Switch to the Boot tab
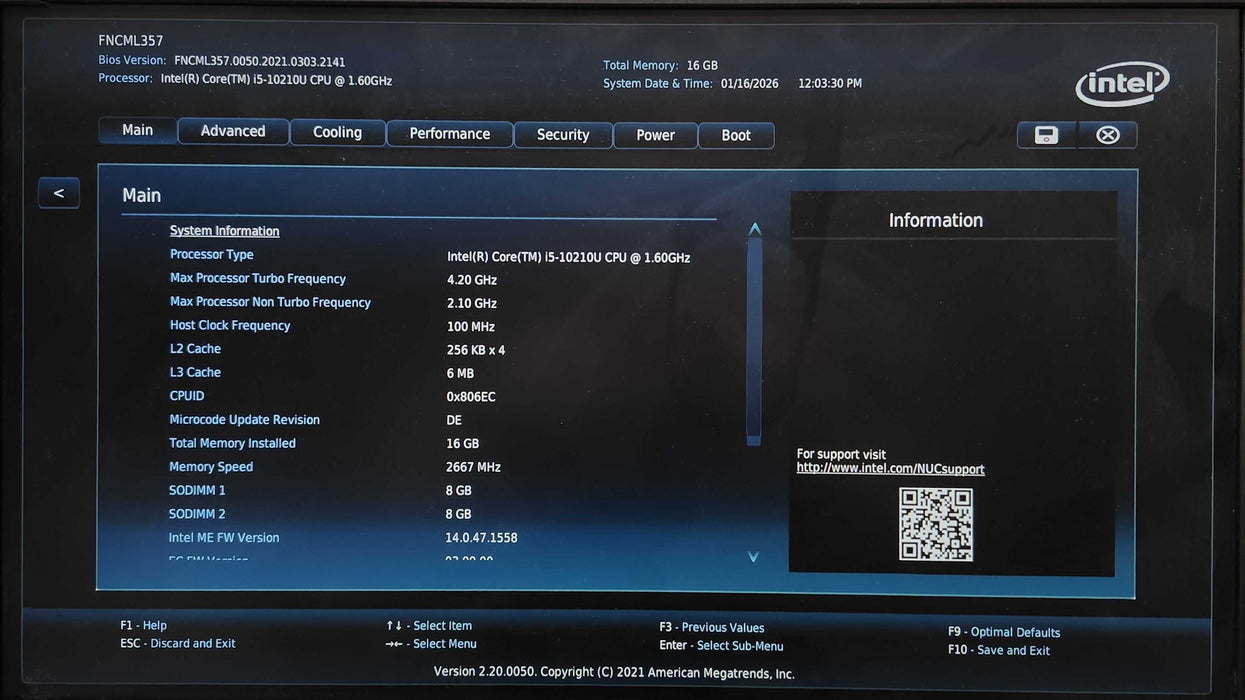Screen dimensions: 1245x700 736,136
